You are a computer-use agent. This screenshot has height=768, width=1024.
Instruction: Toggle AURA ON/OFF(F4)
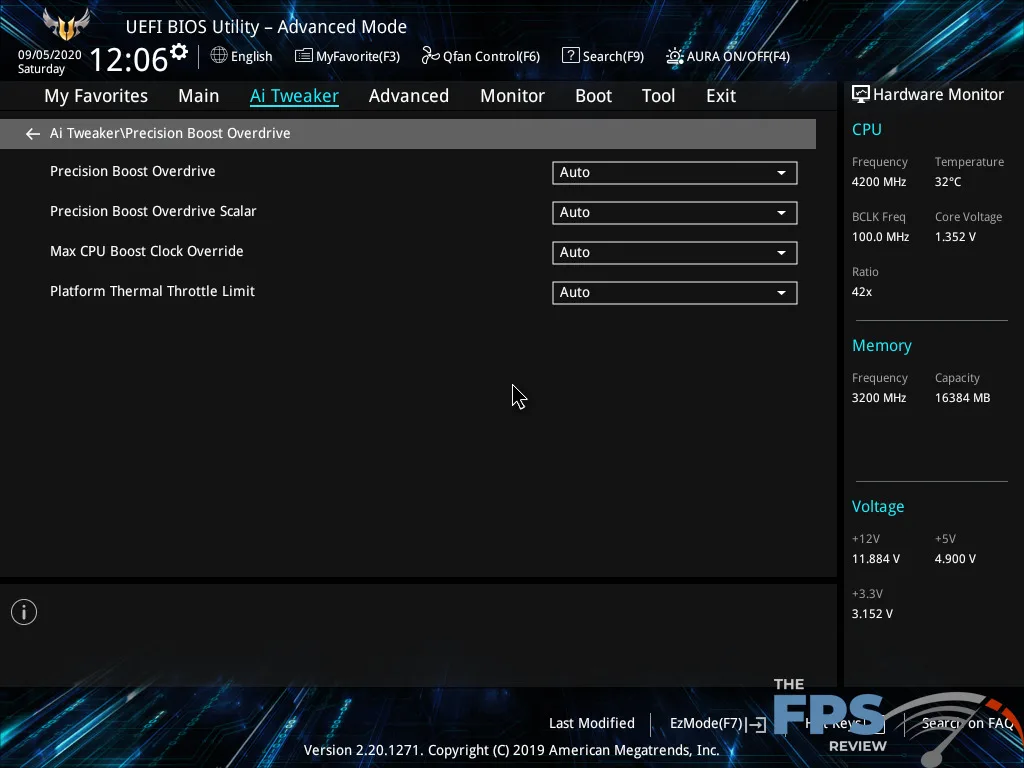click(728, 56)
